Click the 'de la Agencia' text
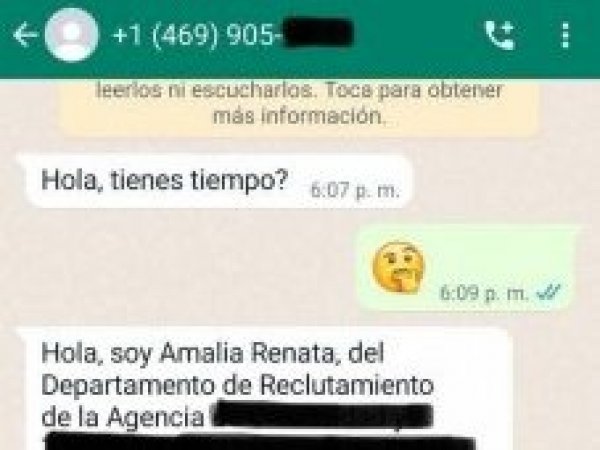 pos(123,417)
